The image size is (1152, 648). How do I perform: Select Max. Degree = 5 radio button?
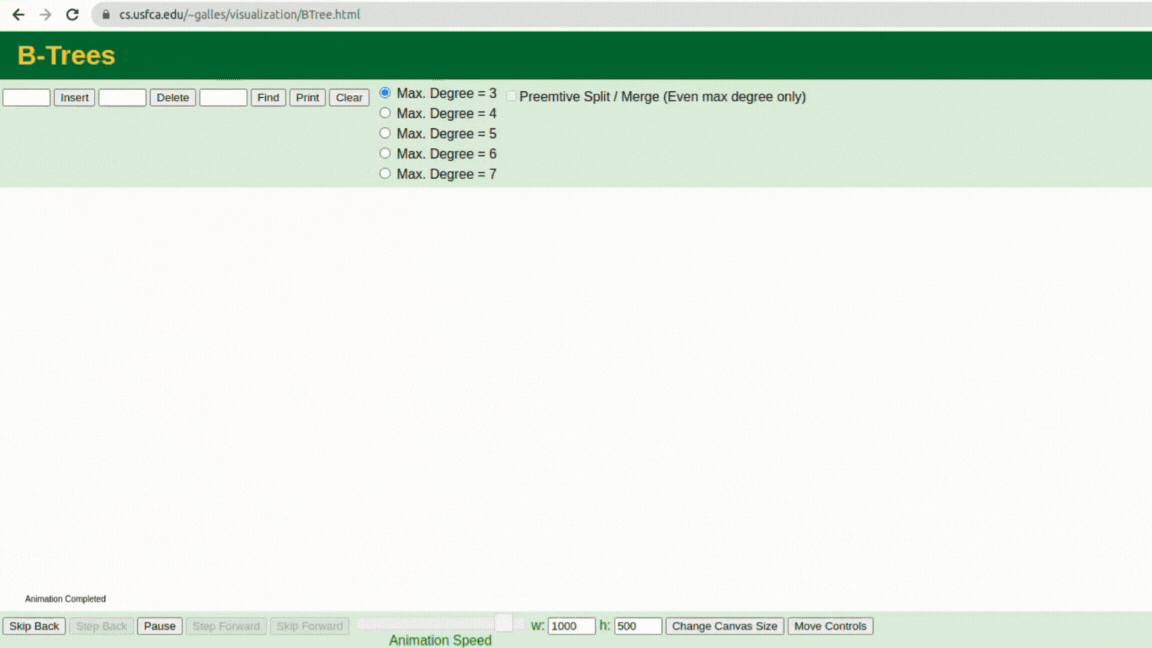pos(385,133)
